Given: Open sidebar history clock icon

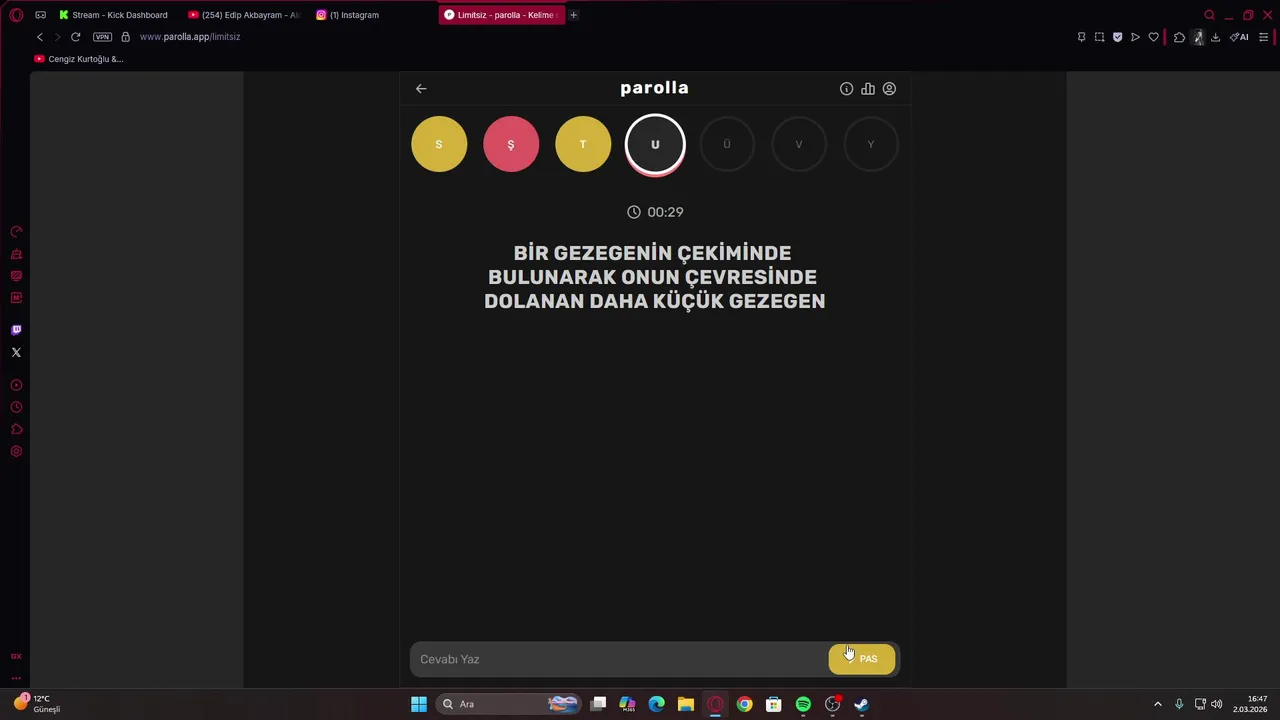Looking at the screenshot, I should coord(16,407).
